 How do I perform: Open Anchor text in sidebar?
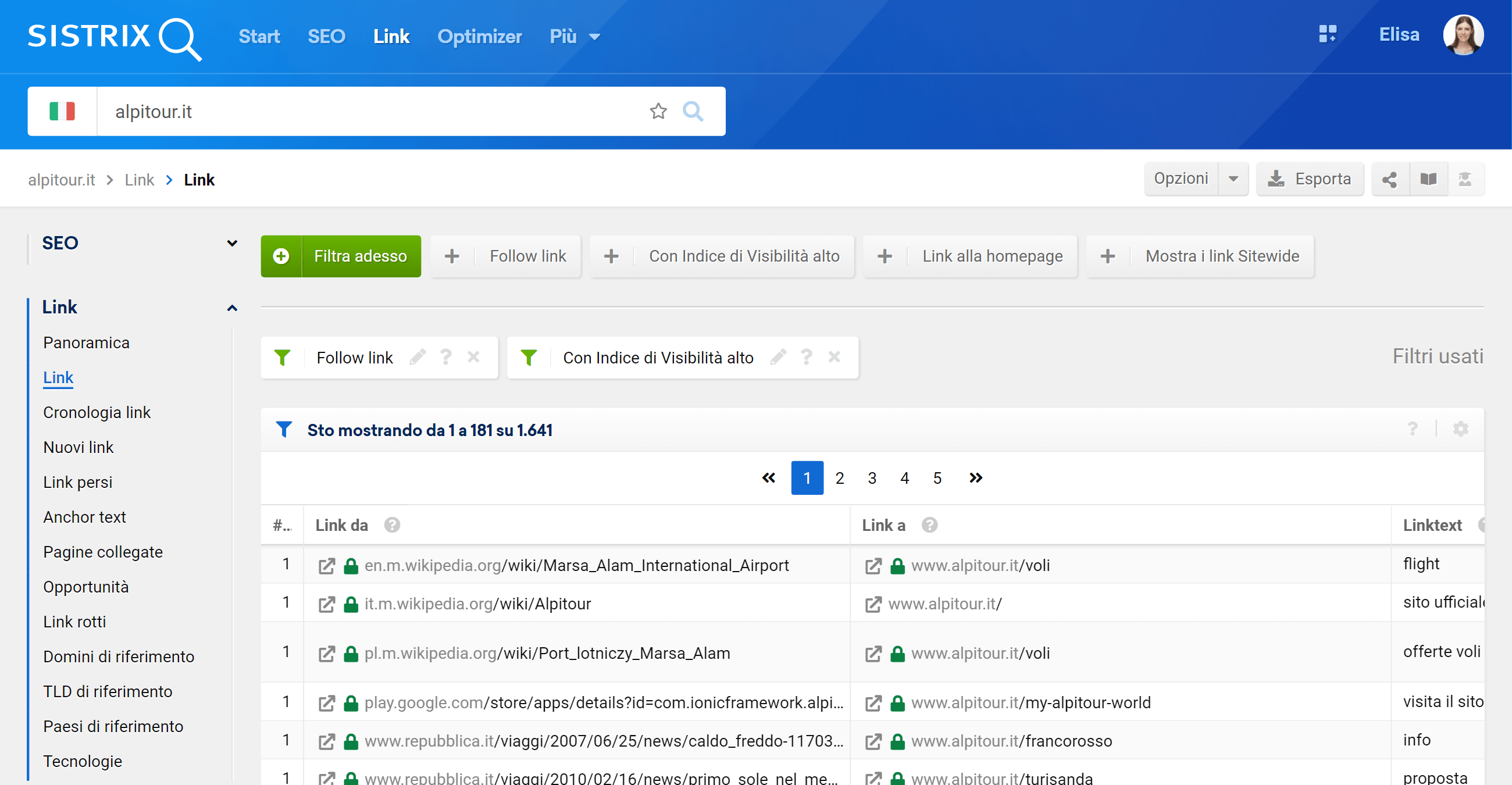point(84,517)
